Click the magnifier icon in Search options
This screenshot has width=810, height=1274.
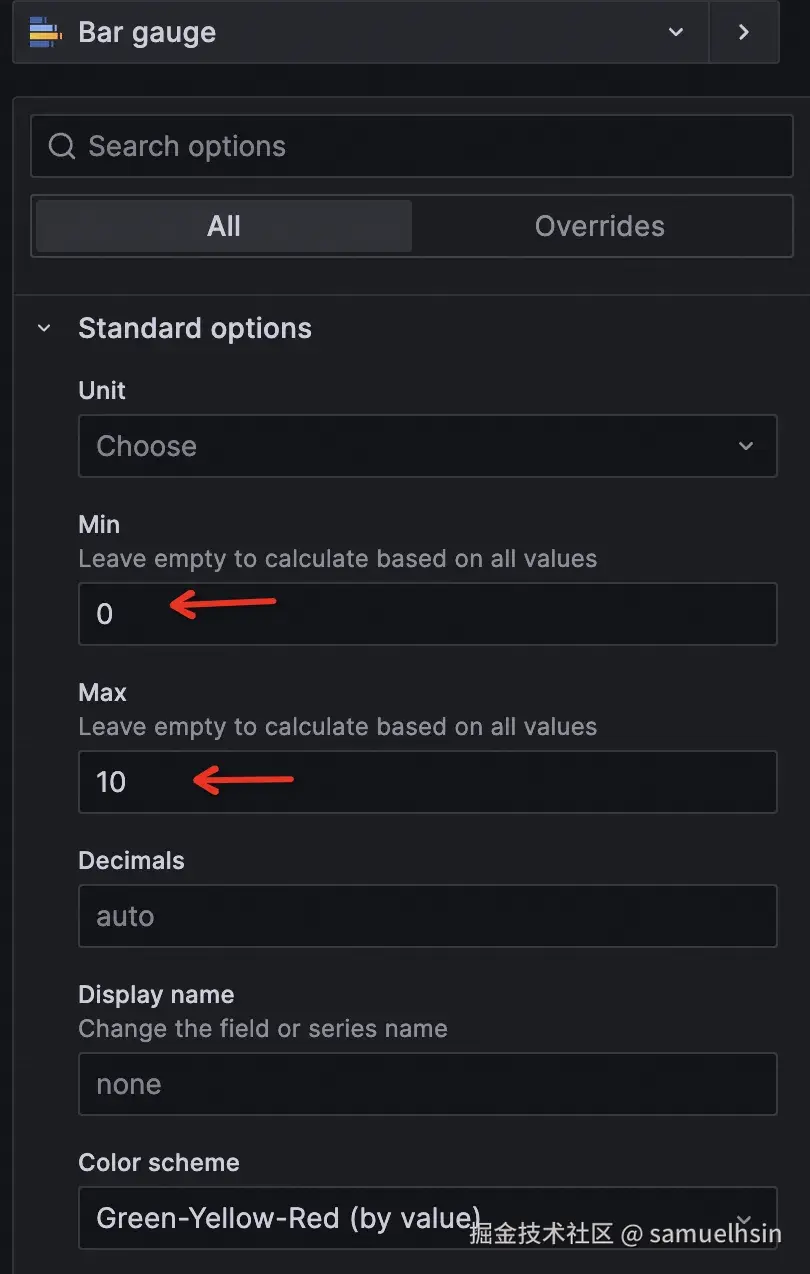point(62,147)
